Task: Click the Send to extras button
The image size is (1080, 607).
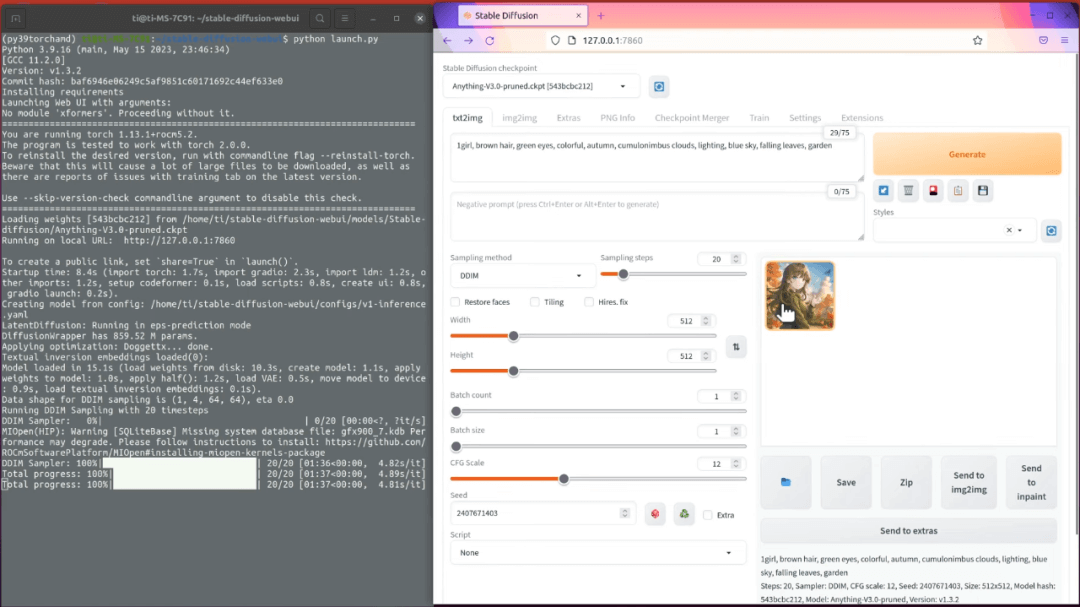Action: [x=908, y=531]
